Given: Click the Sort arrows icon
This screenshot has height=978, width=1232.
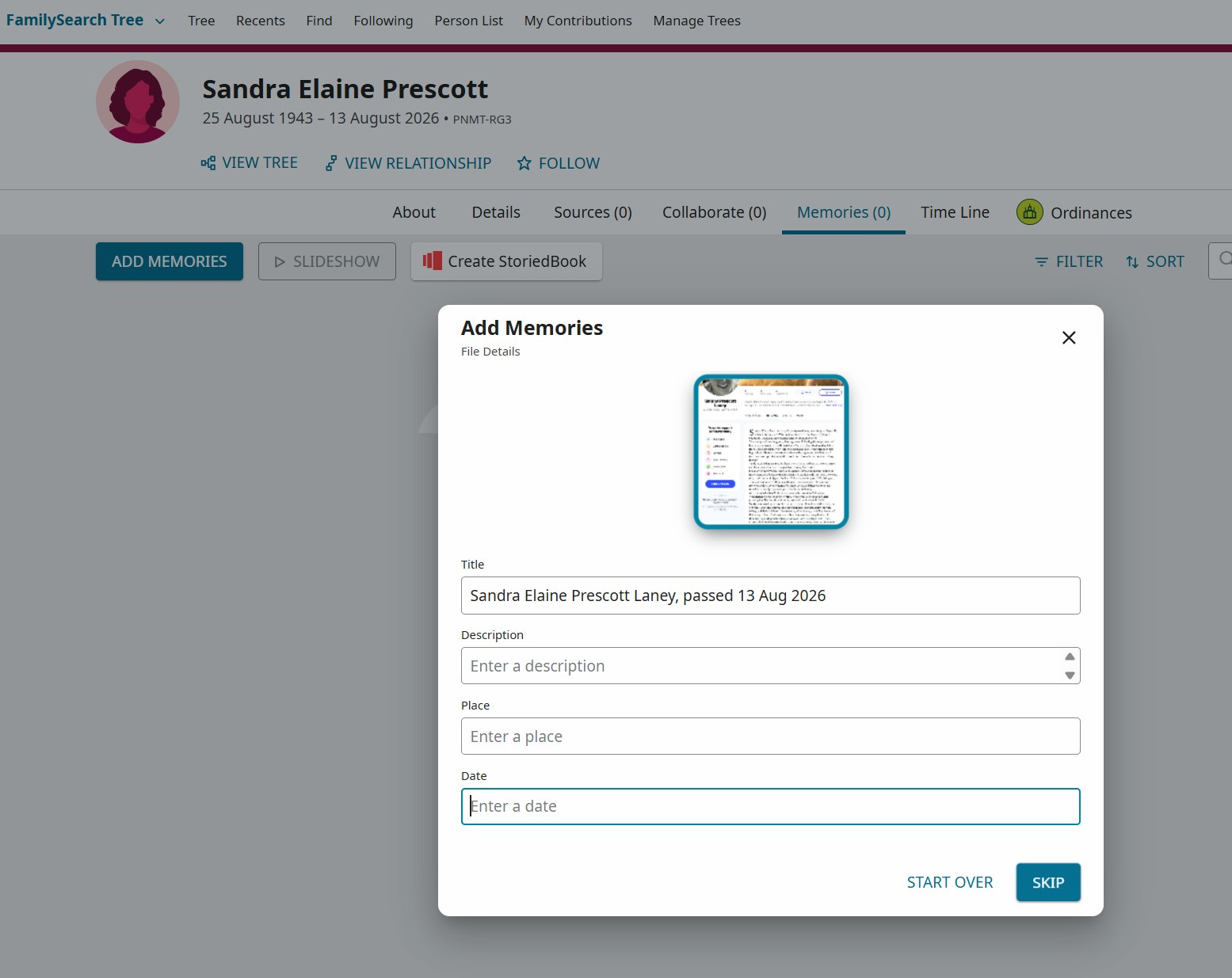Looking at the screenshot, I should point(1132,262).
